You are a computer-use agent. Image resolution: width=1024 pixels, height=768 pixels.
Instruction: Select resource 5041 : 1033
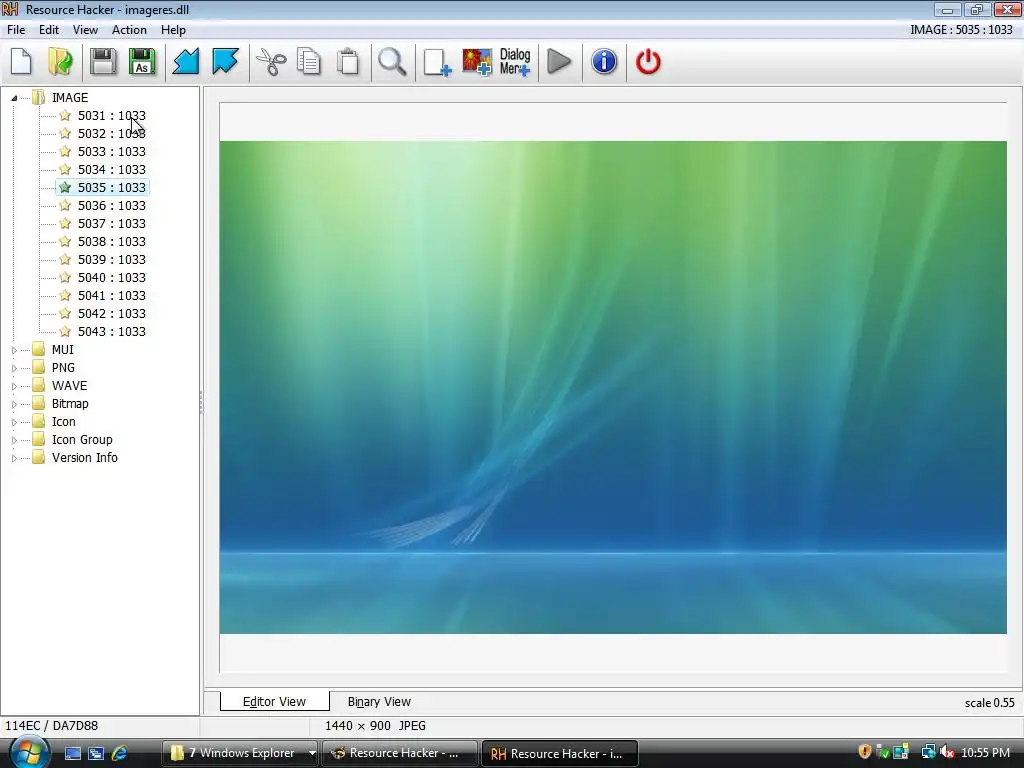coord(112,295)
